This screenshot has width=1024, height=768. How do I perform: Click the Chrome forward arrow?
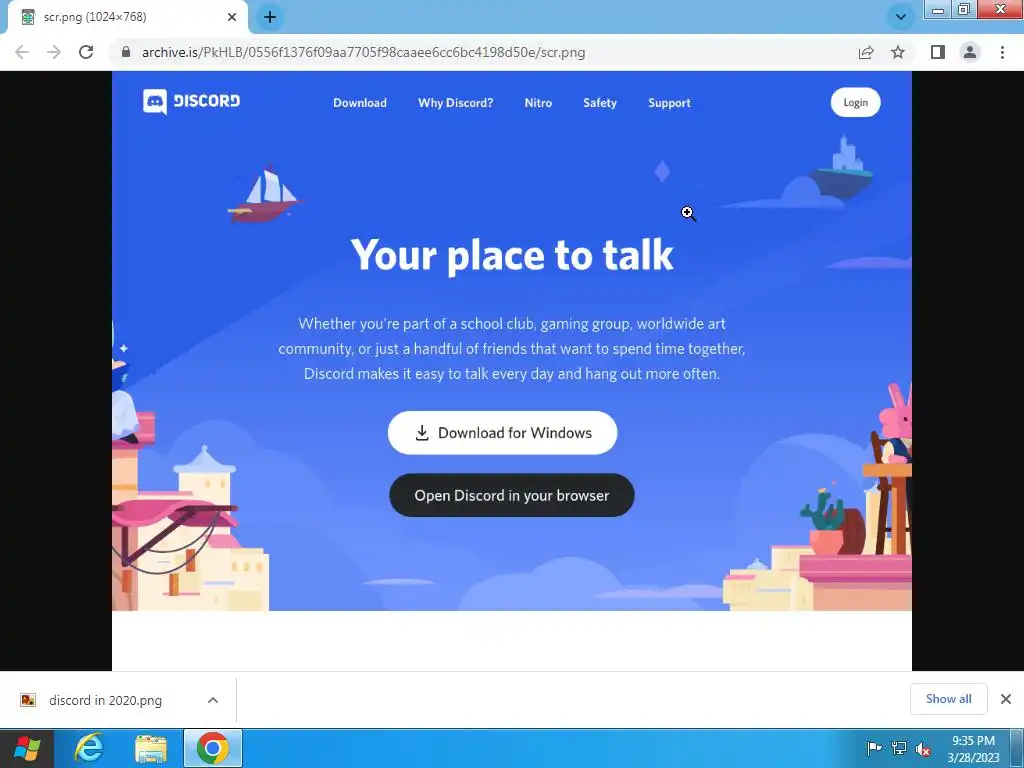54,52
